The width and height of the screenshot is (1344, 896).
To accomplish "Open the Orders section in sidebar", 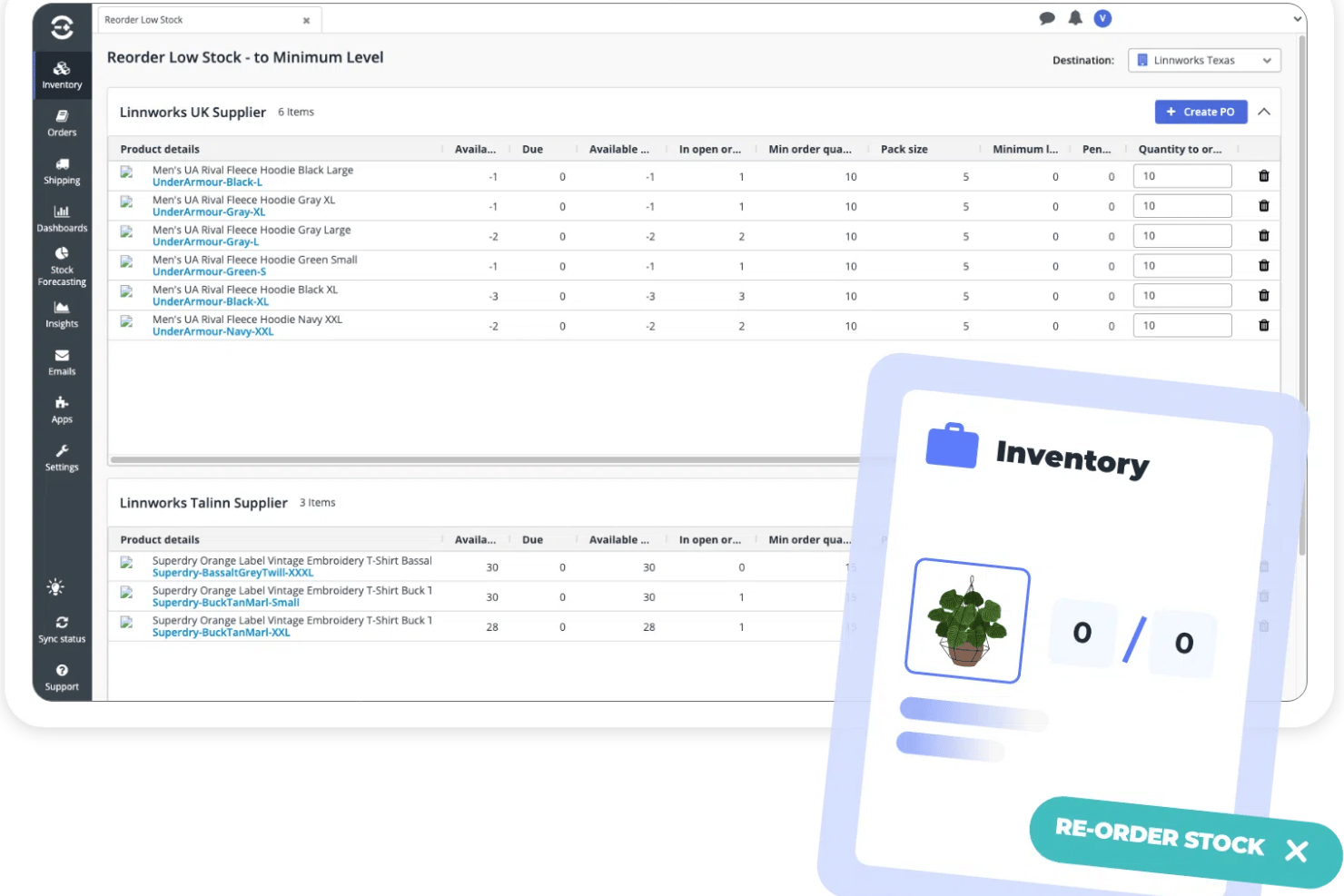I will coord(62,123).
